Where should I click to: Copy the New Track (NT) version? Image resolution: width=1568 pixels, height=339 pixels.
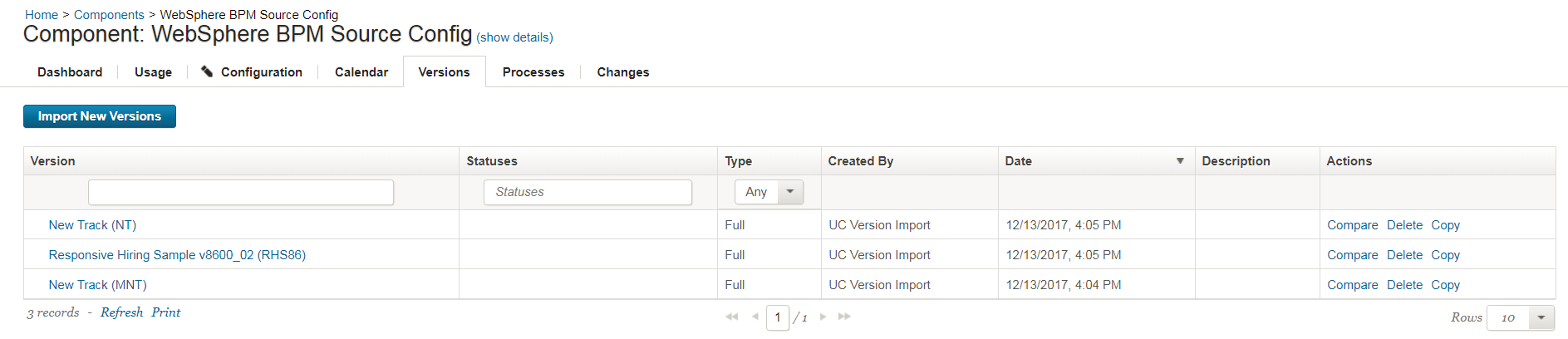(x=1445, y=225)
